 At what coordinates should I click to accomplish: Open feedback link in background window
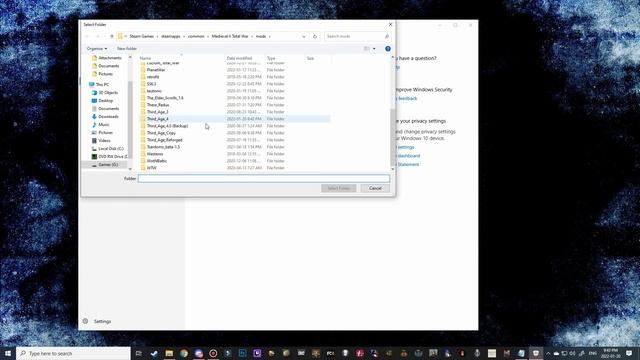(x=407, y=98)
